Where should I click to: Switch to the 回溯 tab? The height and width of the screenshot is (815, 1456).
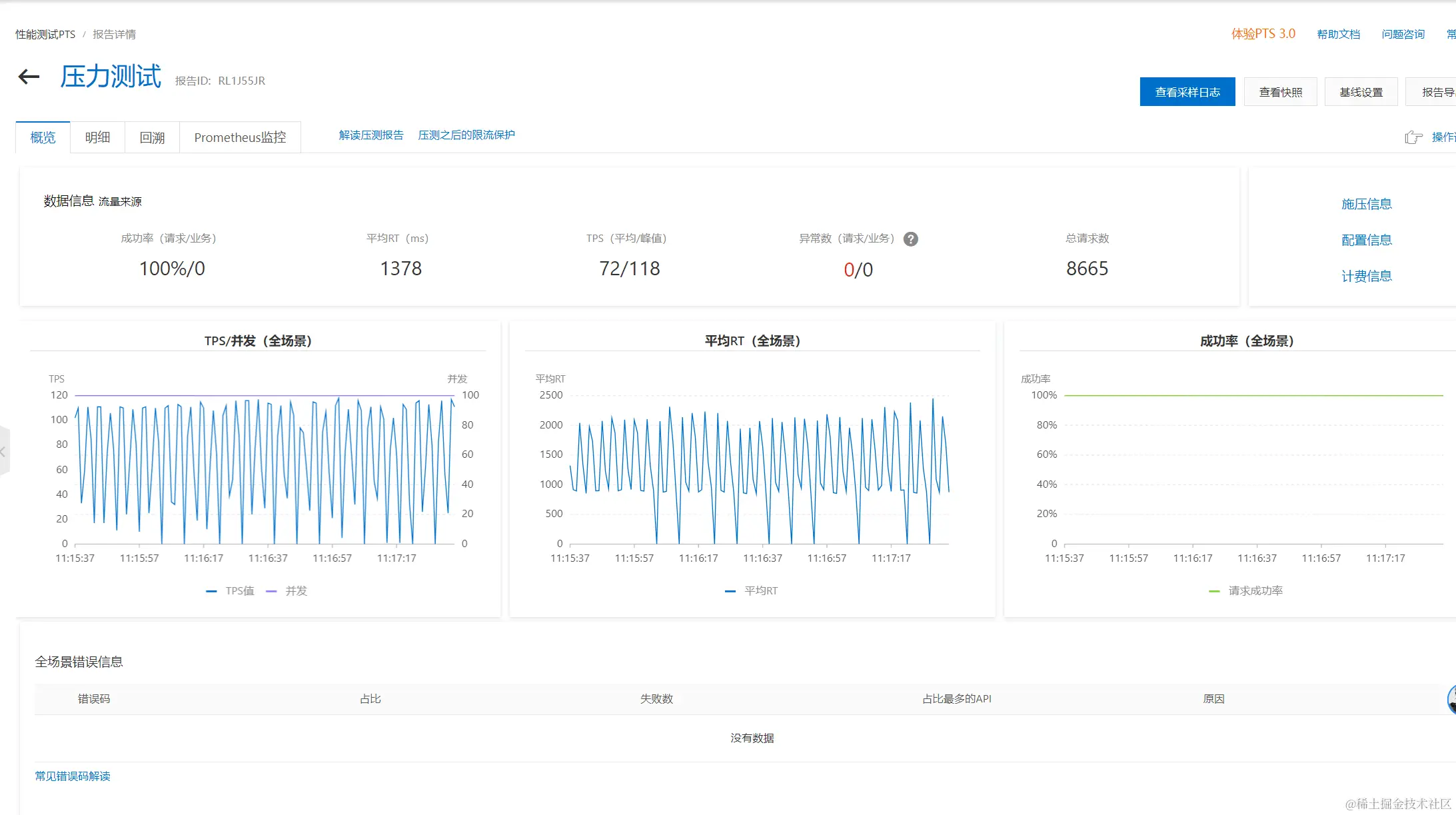click(152, 138)
